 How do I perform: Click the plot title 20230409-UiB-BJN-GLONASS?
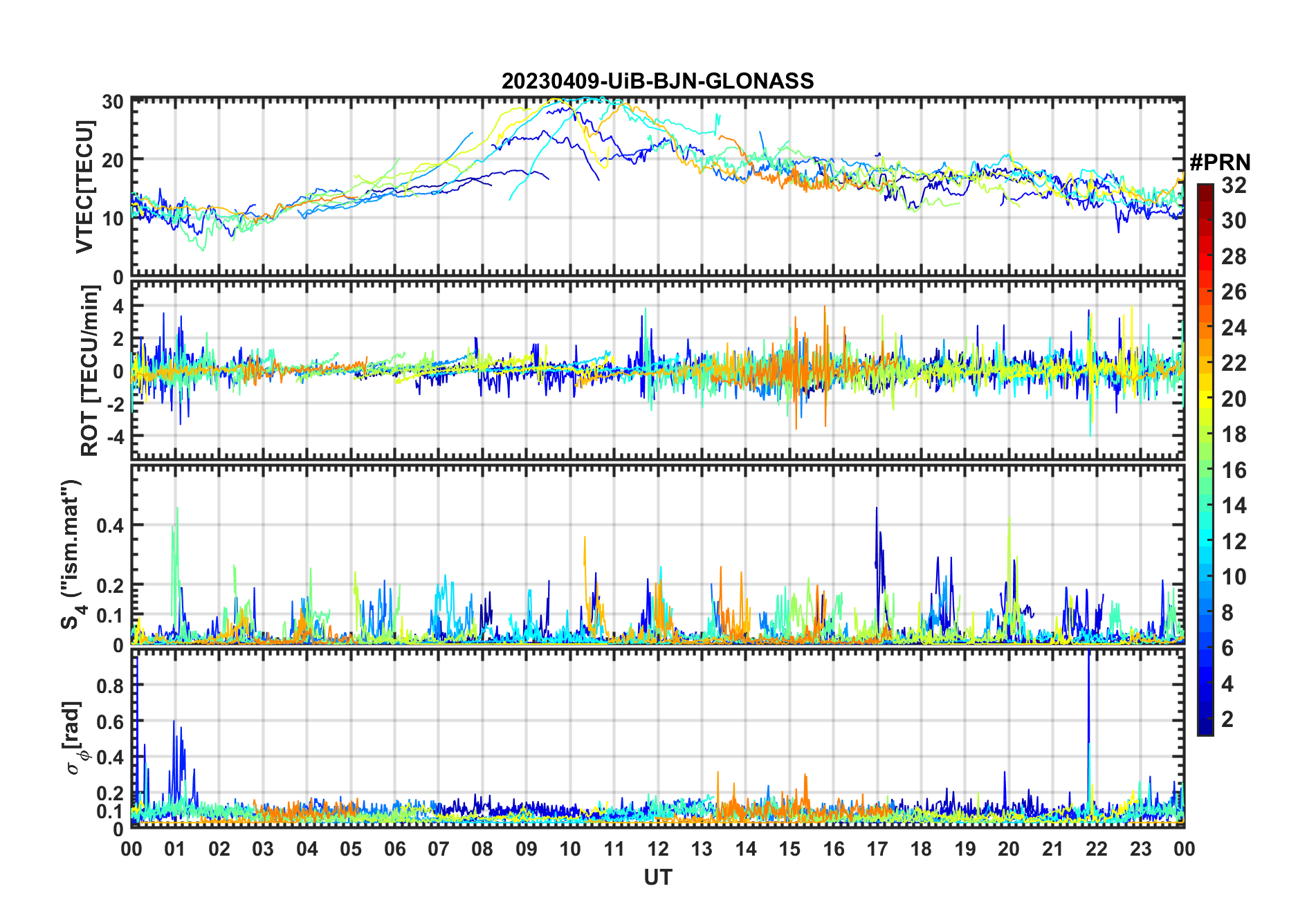657,81
